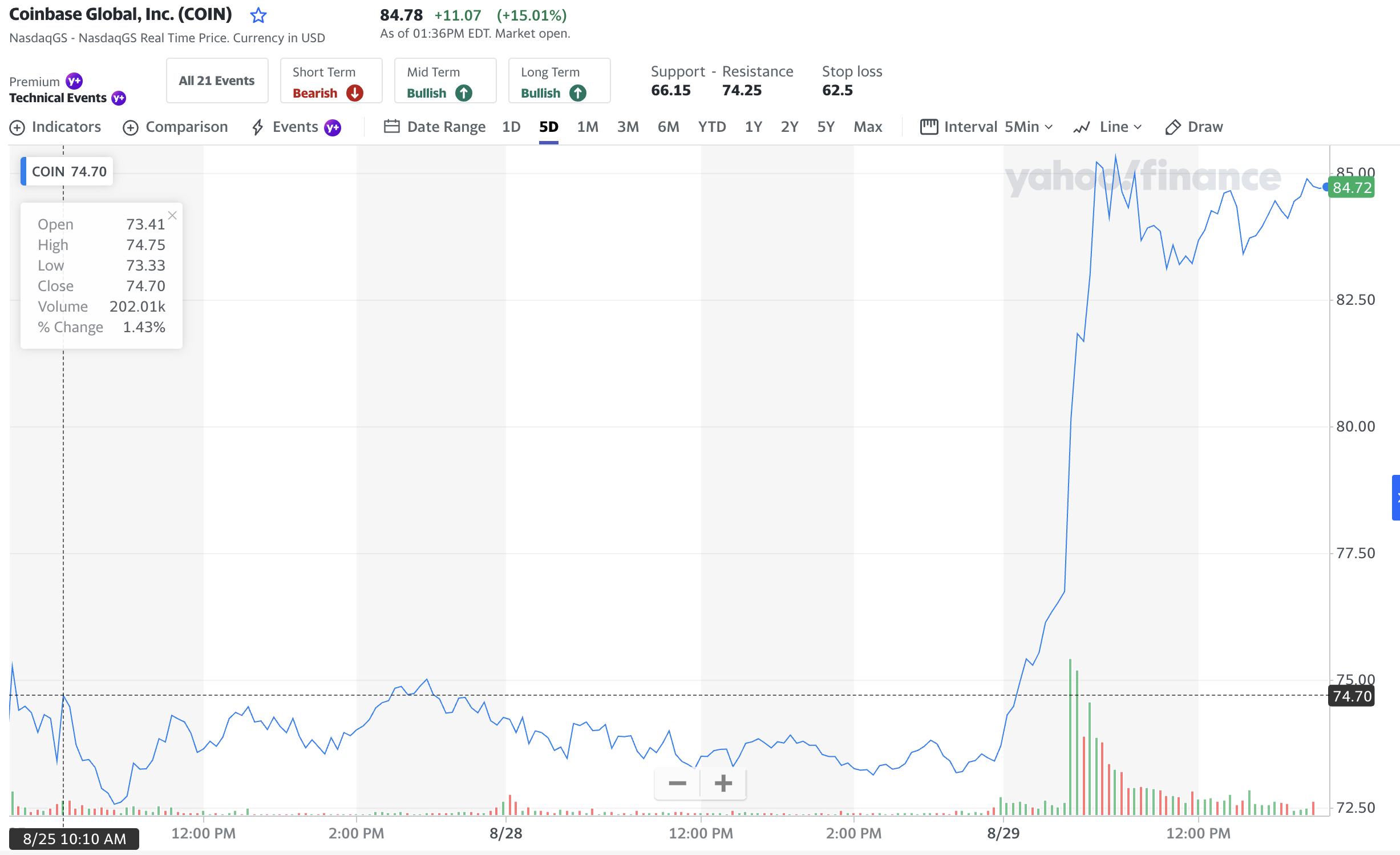Click the Indicators plus icon
This screenshot has width=1400, height=855.
pyautogui.click(x=17, y=127)
